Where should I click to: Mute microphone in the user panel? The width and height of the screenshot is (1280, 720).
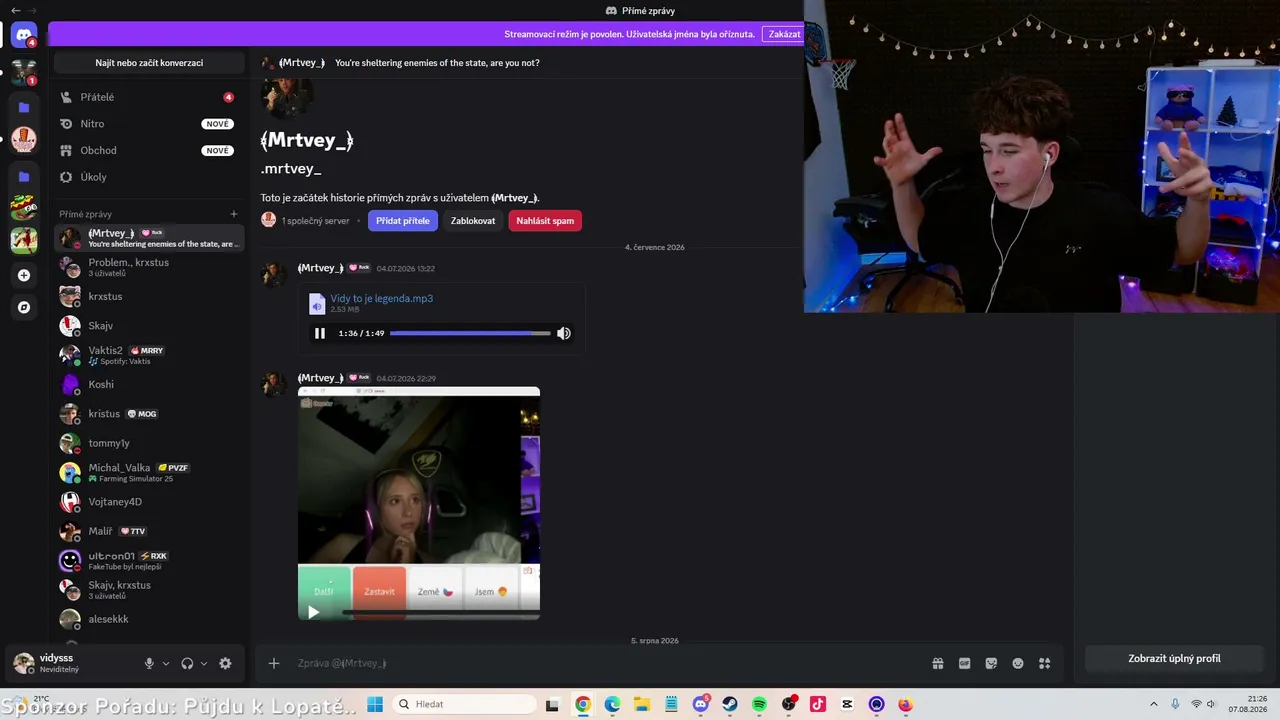pos(149,663)
